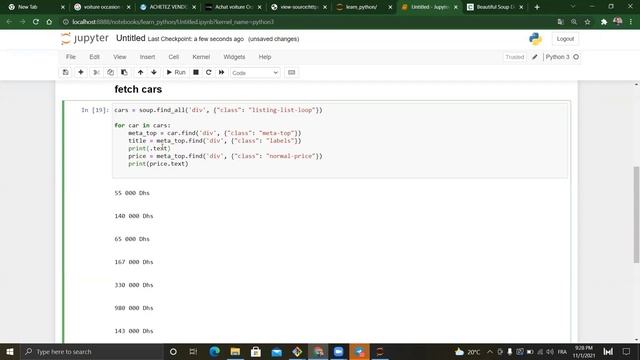Open the browser zoom magnifier icon

pyautogui.click(x=574, y=22)
